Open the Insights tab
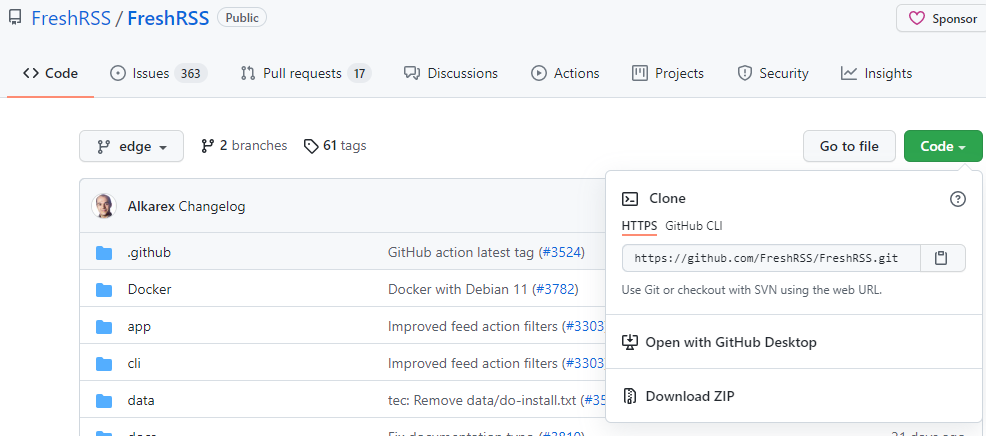Image resolution: width=986 pixels, height=436 pixels. click(877, 74)
